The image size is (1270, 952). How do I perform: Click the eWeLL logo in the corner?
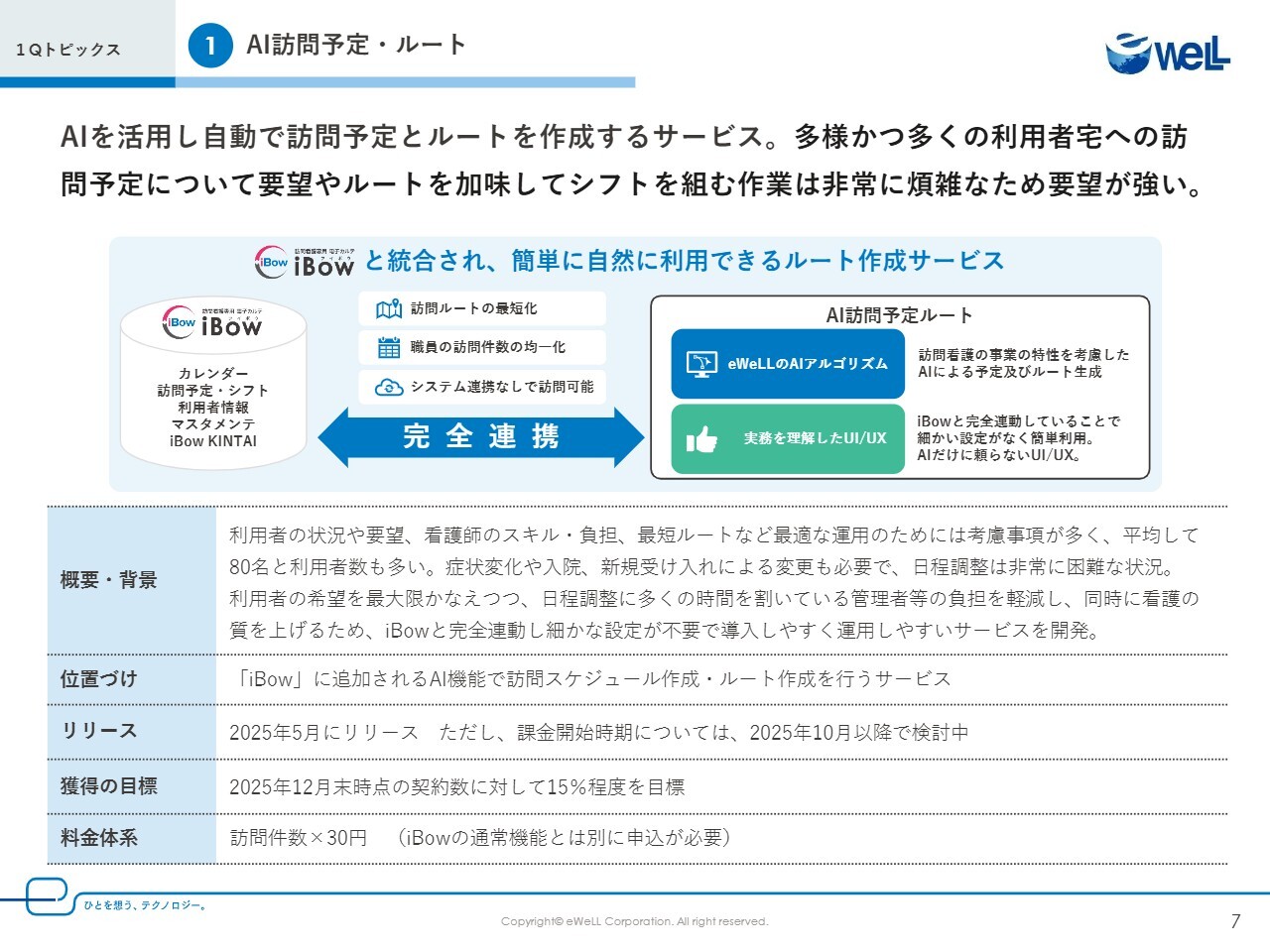(1168, 53)
